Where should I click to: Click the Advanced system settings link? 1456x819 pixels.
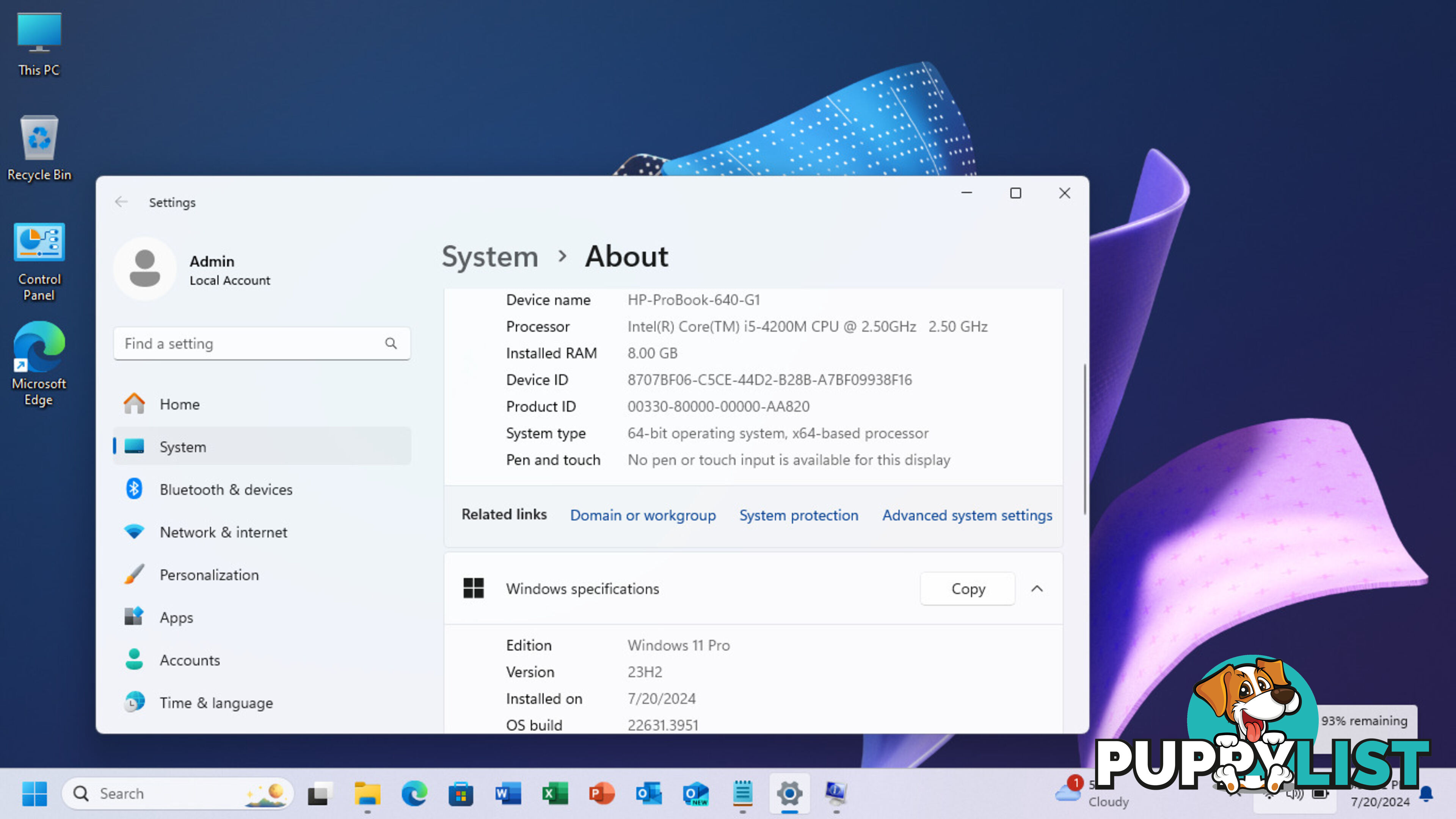tap(967, 514)
